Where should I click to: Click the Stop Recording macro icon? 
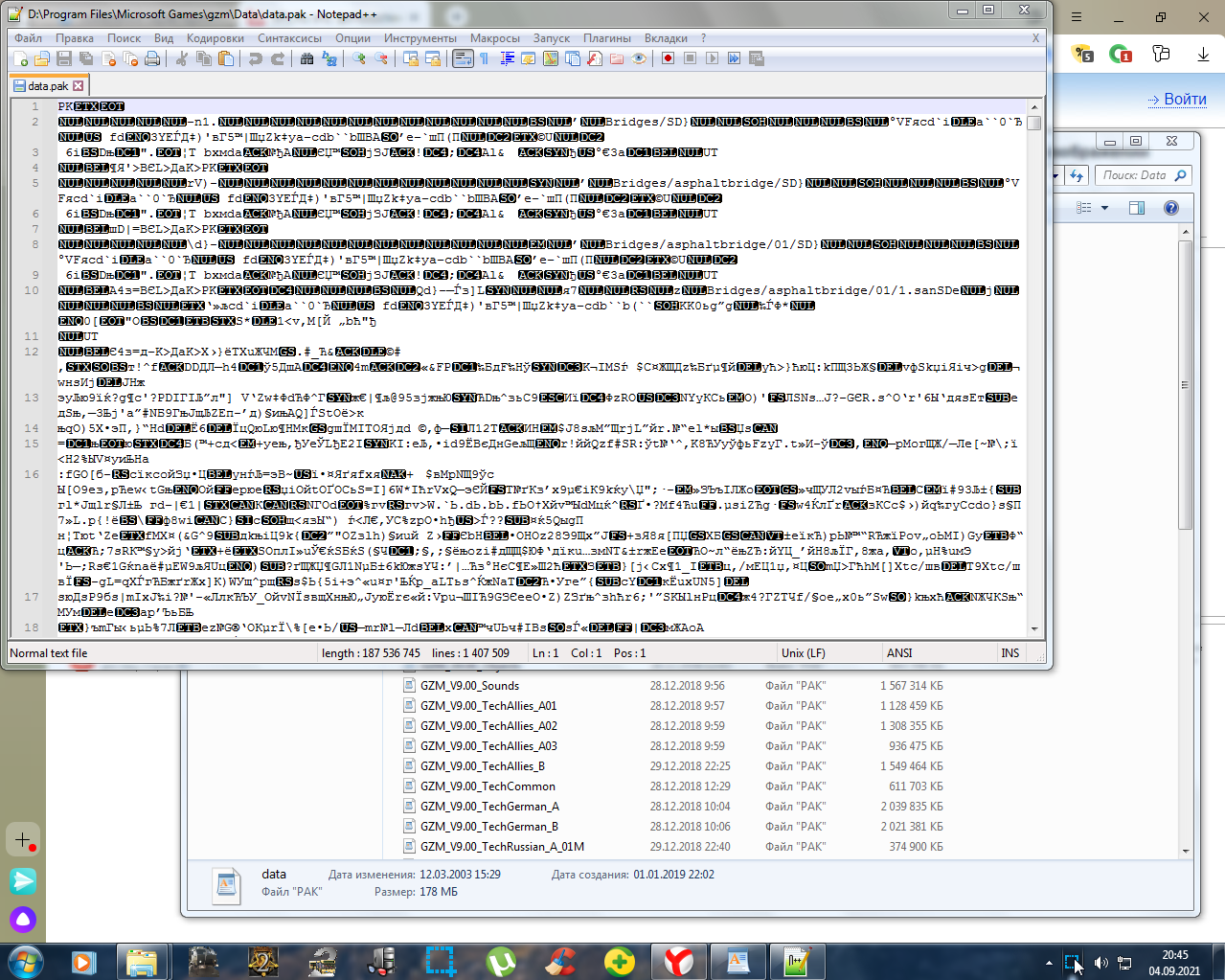tap(690, 59)
